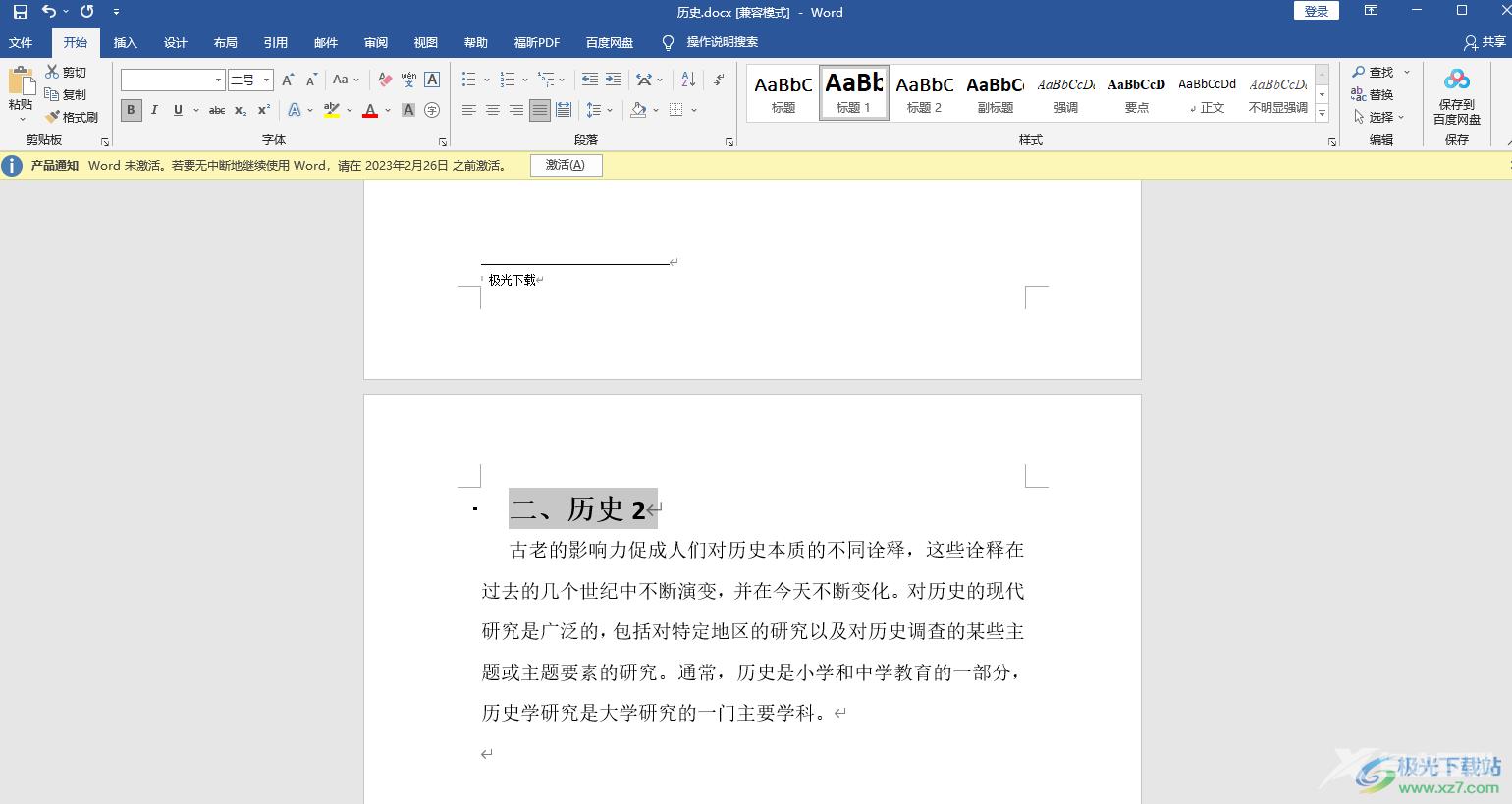Open the Select (选择) dropdown
This screenshot has width=1512, height=804.
pyautogui.click(x=1379, y=117)
